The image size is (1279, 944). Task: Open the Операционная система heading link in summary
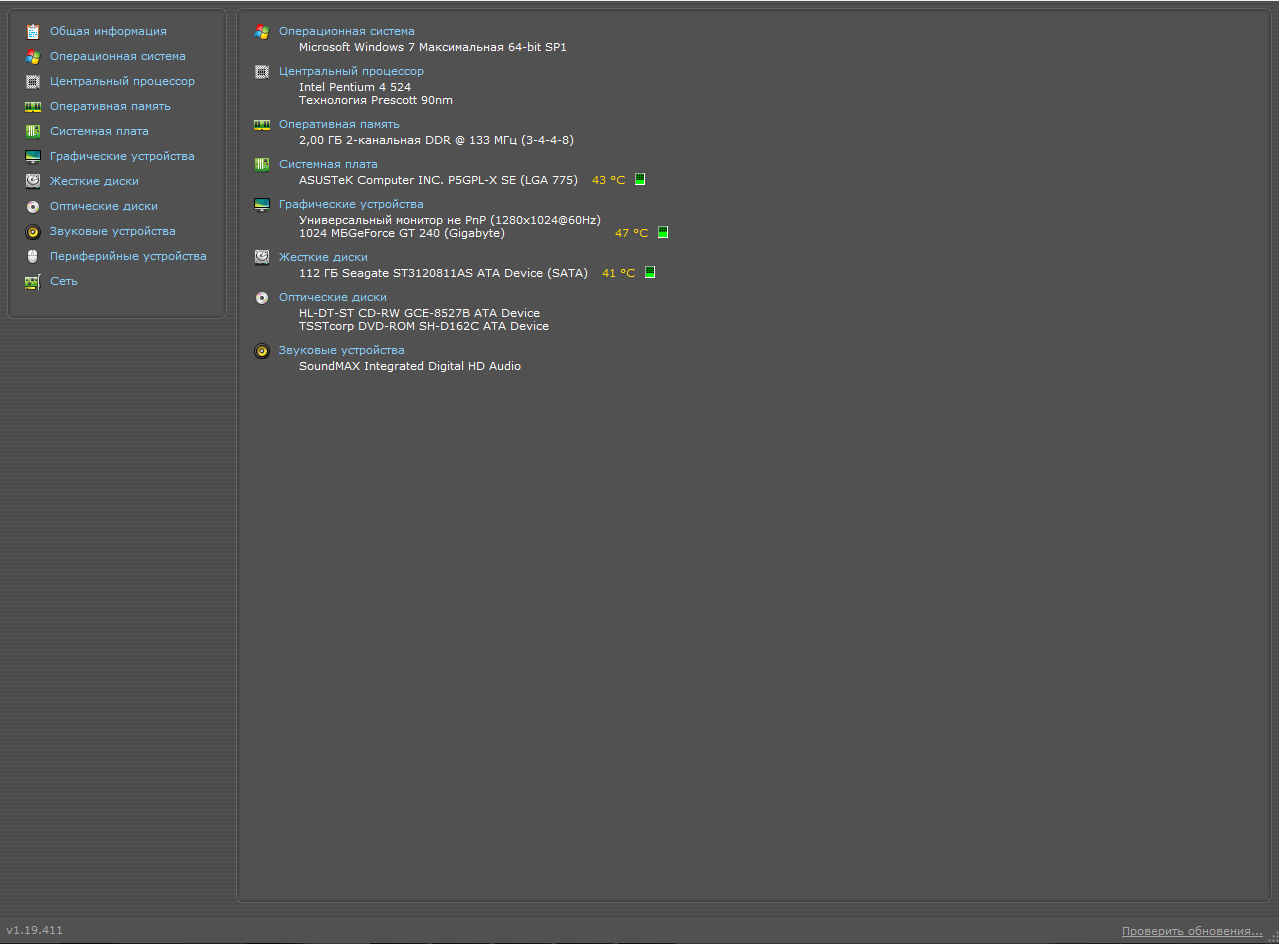(347, 31)
